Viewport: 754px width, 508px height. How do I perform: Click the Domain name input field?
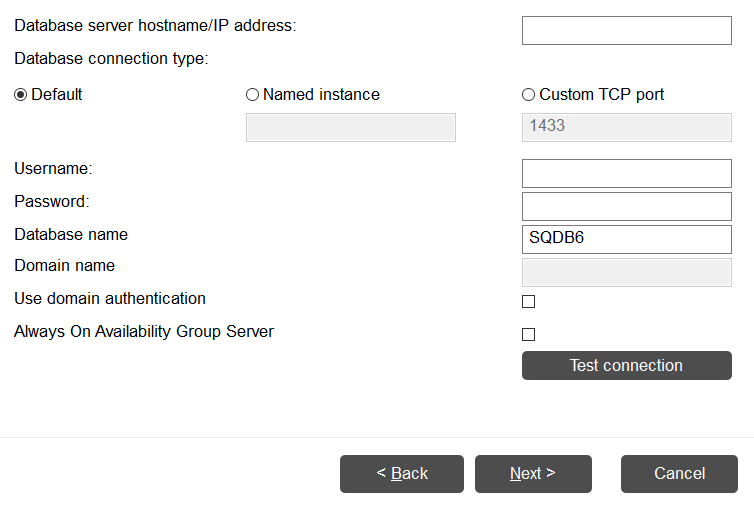626,272
